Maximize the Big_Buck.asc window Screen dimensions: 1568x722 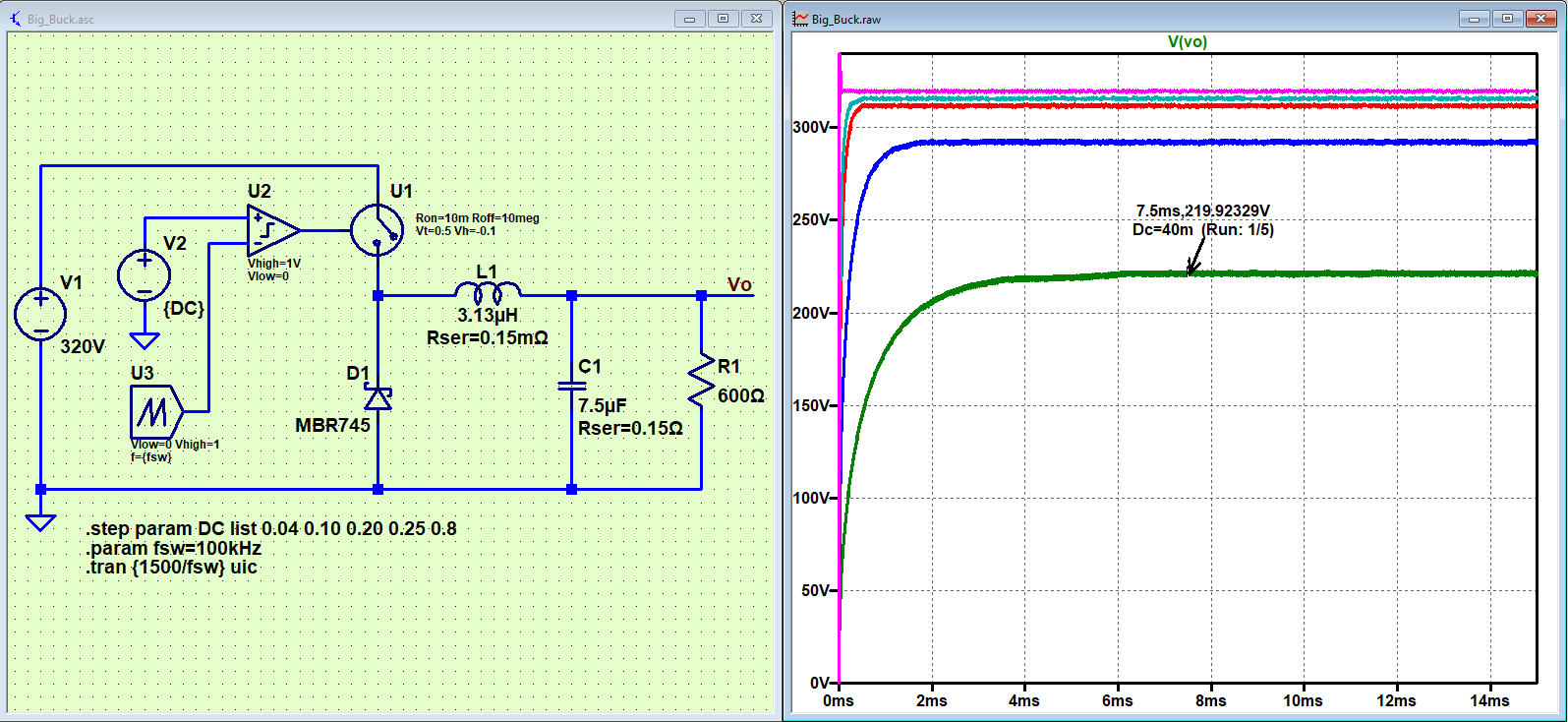pos(723,19)
